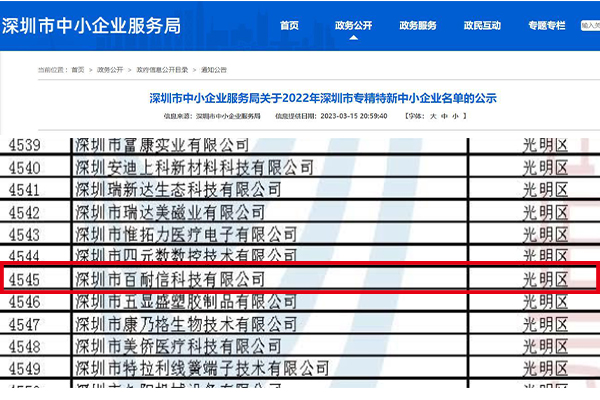Go to 政务服务 in the top navigation
This screenshot has height=400, width=600.
tap(418, 26)
